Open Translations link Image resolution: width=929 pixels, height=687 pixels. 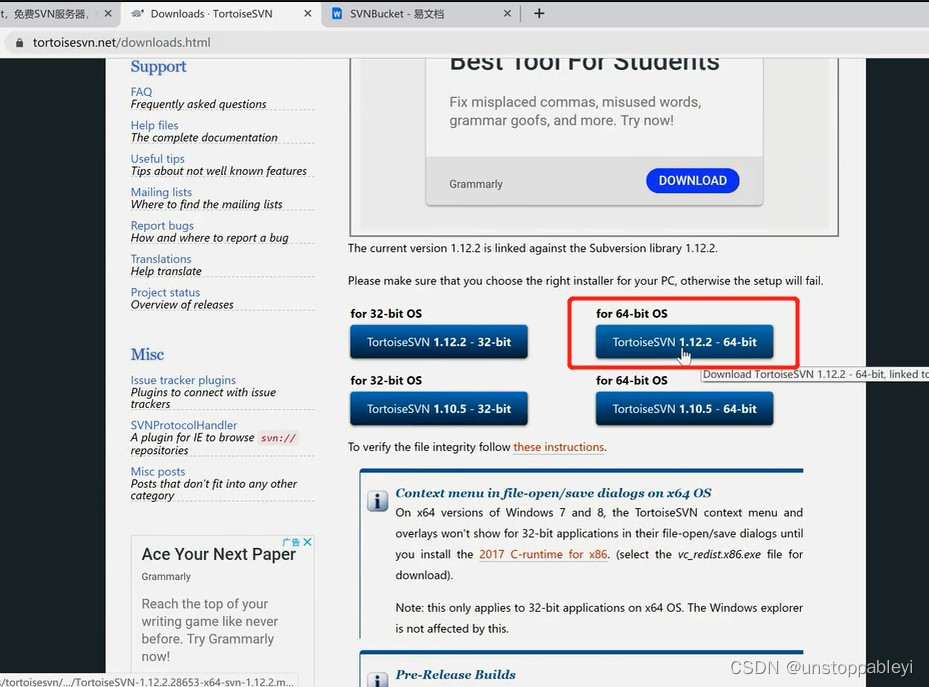point(161,259)
